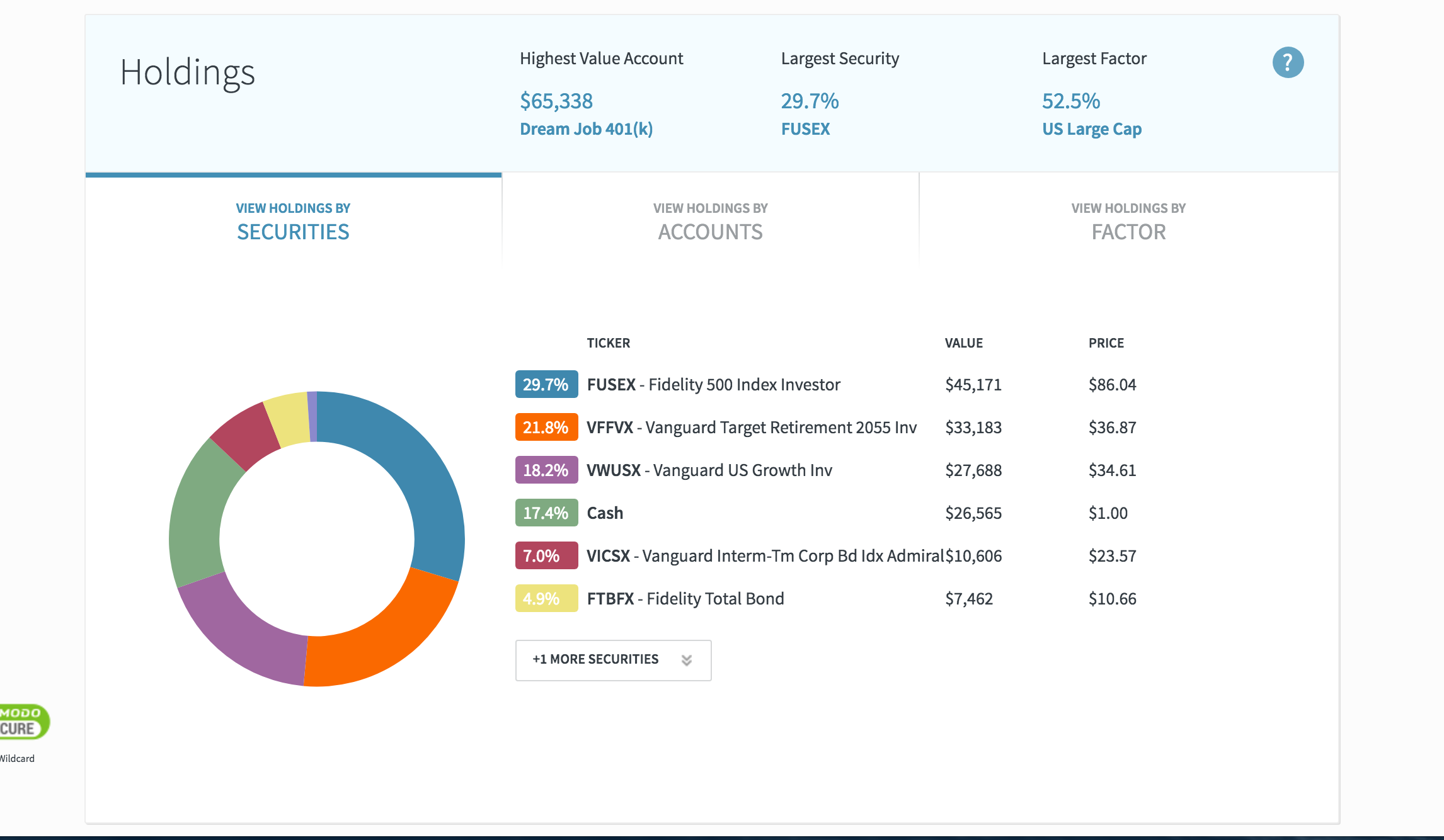This screenshot has width=1444, height=840.
Task: Open the Dream Job 401(k) account link
Action: (586, 129)
